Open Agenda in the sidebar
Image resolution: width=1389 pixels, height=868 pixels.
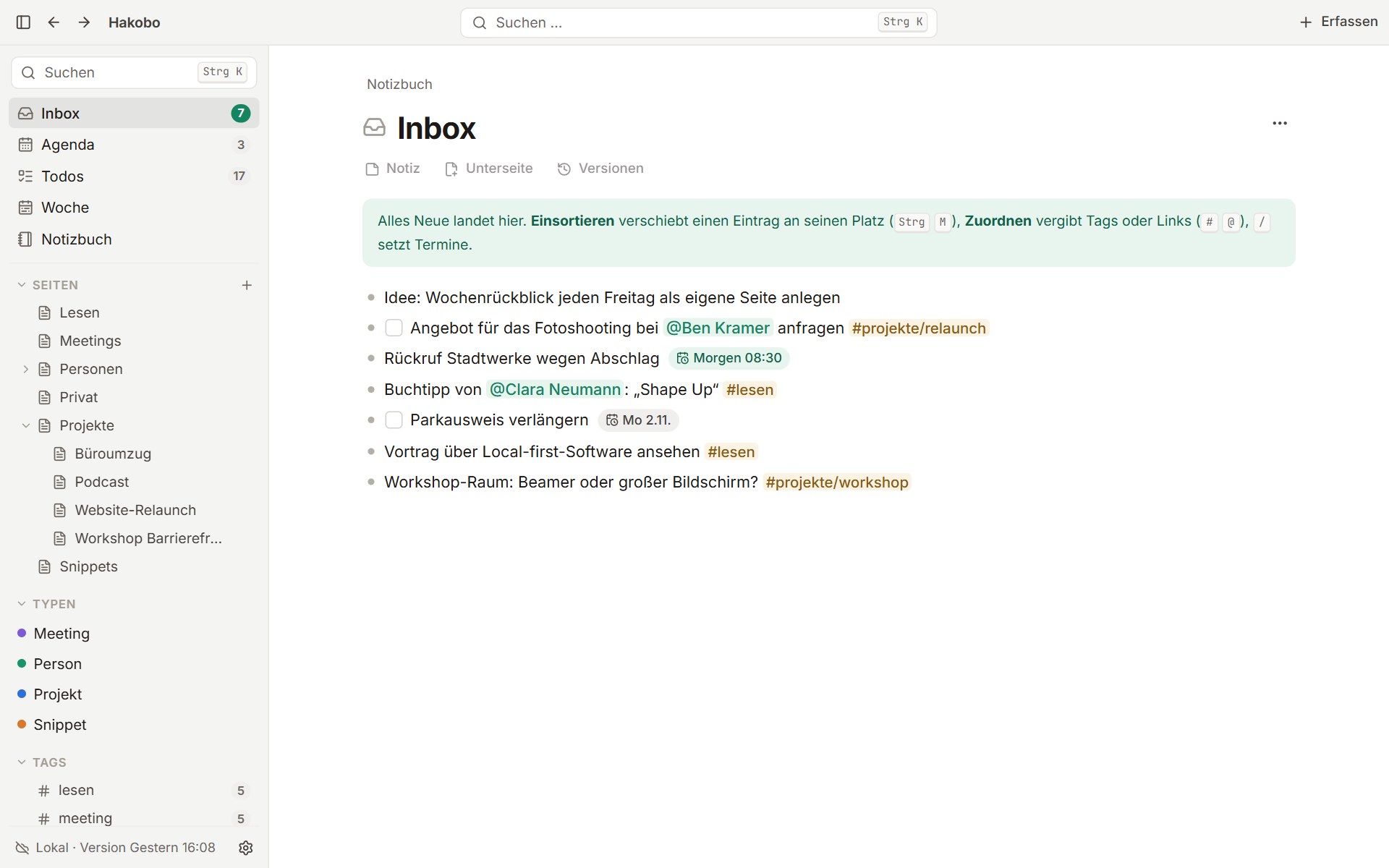[134, 145]
